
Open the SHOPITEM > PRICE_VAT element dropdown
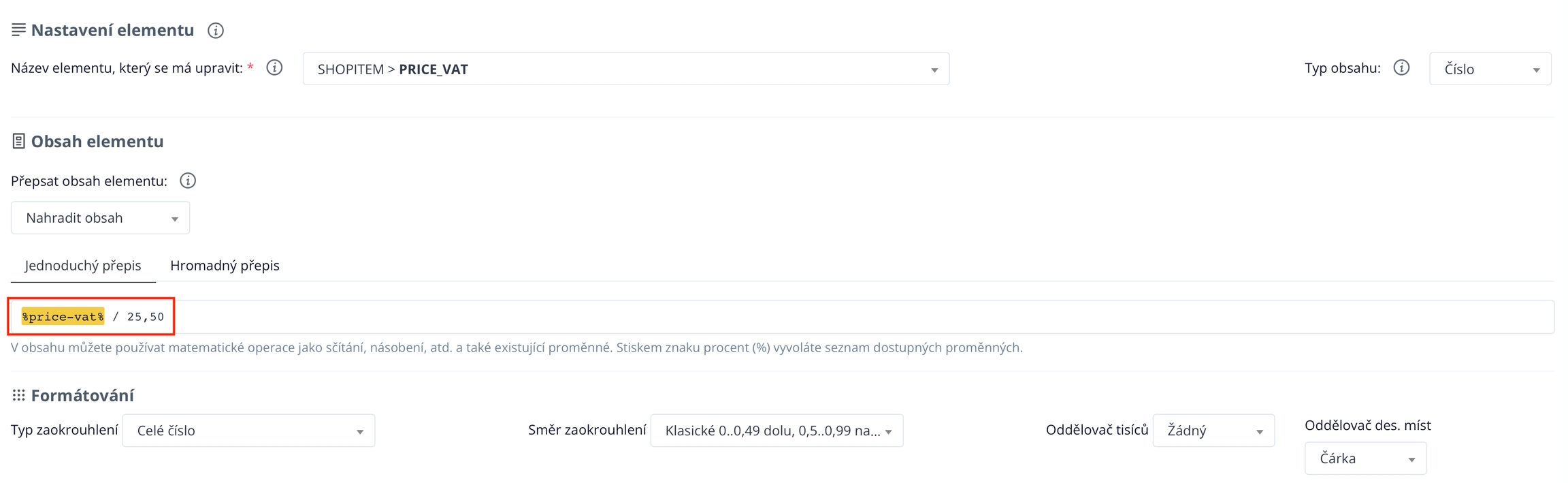(625, 69)
